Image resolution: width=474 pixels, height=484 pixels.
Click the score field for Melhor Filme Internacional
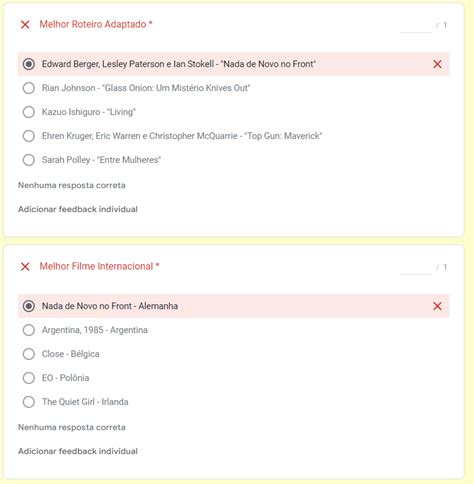click(416, 267)
